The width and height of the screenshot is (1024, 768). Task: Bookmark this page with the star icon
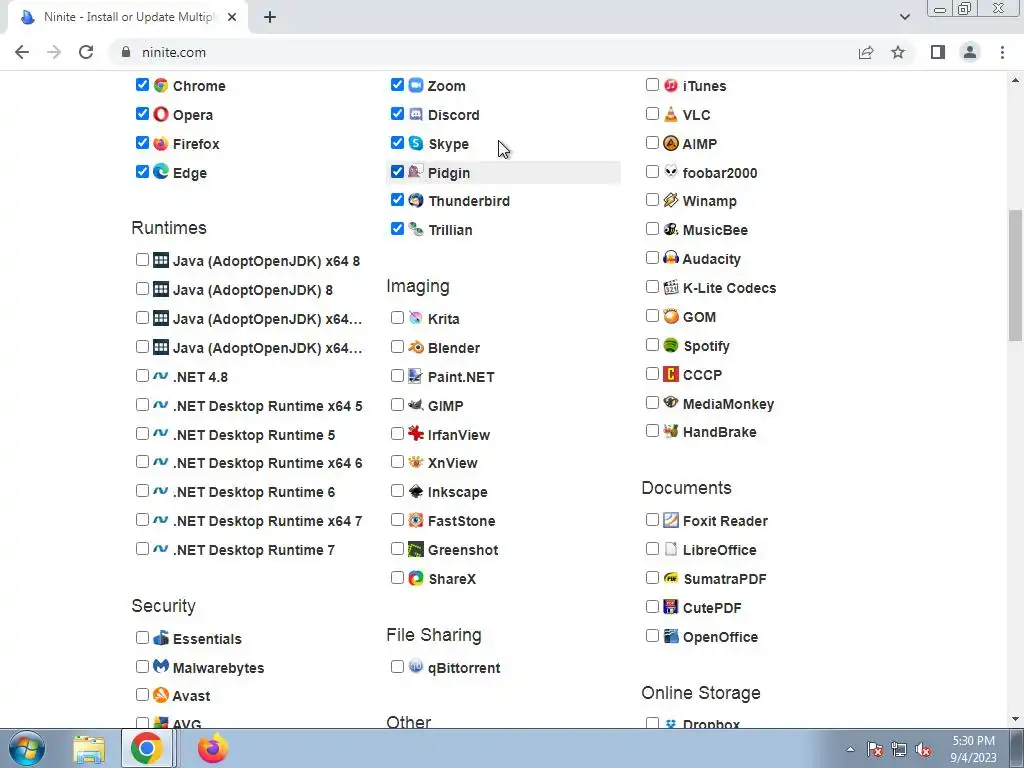[x=898, y=52]
